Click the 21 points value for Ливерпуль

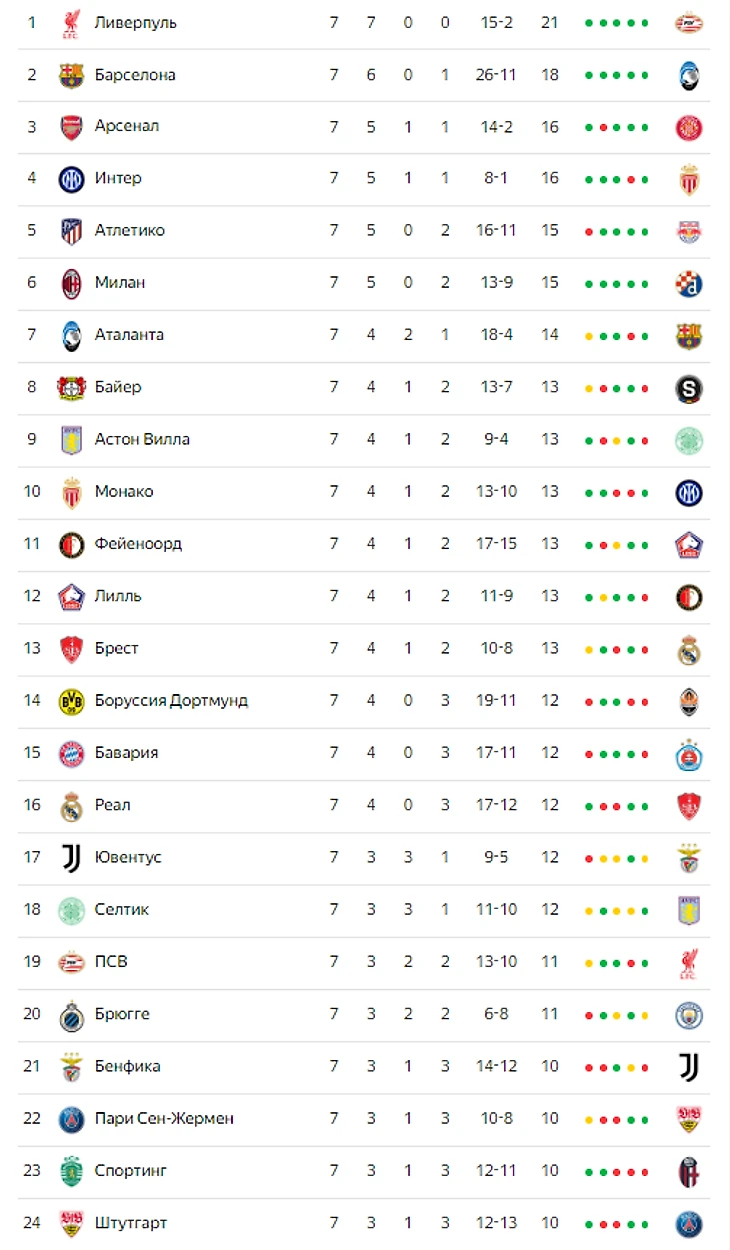pyautogui.click(x=549, y=22)
